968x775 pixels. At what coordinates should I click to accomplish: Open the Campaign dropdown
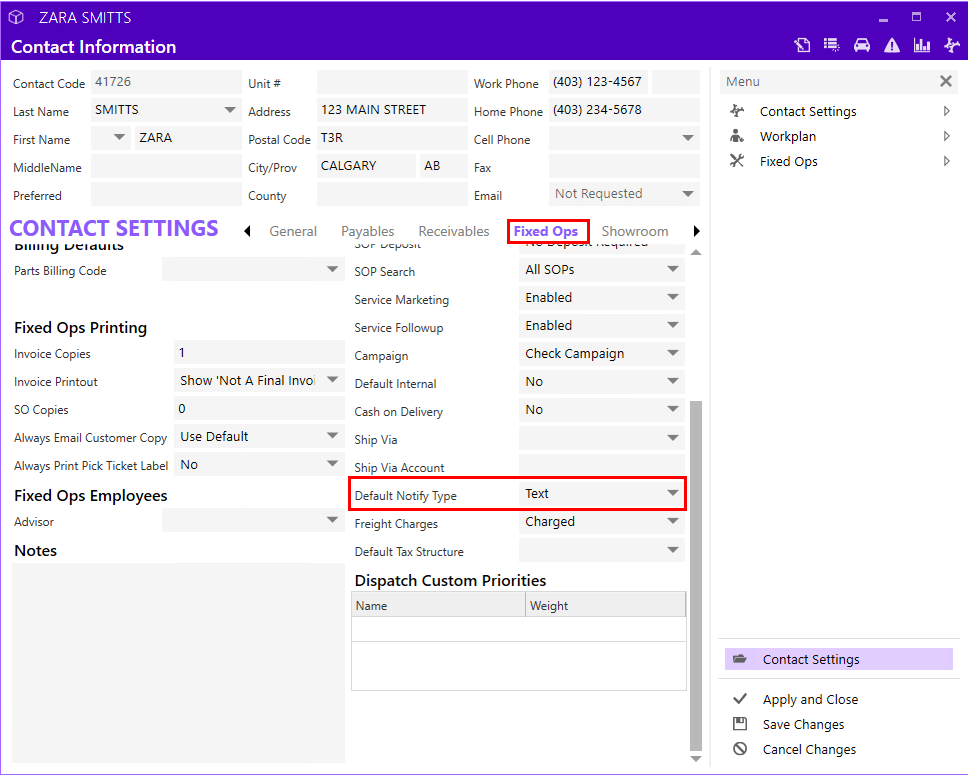[673, 353]
